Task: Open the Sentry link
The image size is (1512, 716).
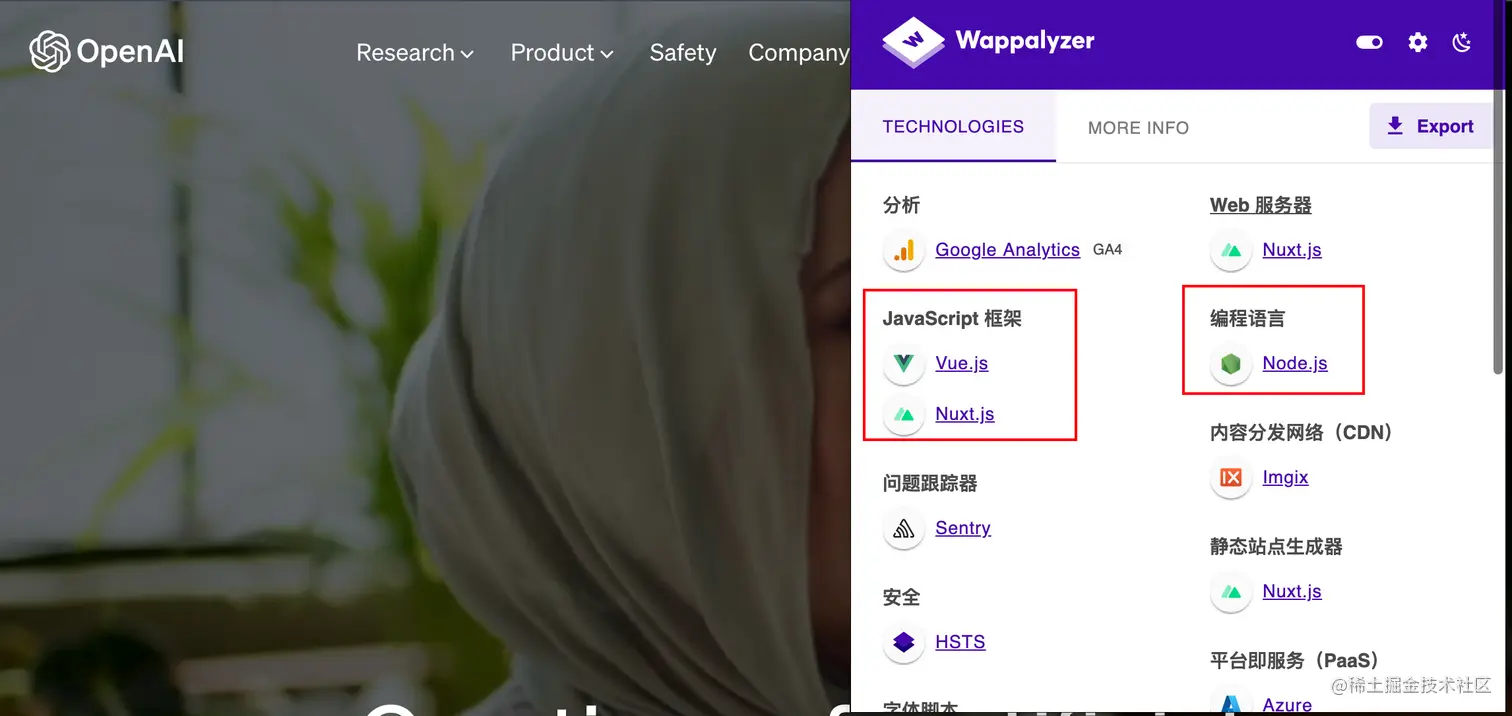Action: click(x=962, y=528)
